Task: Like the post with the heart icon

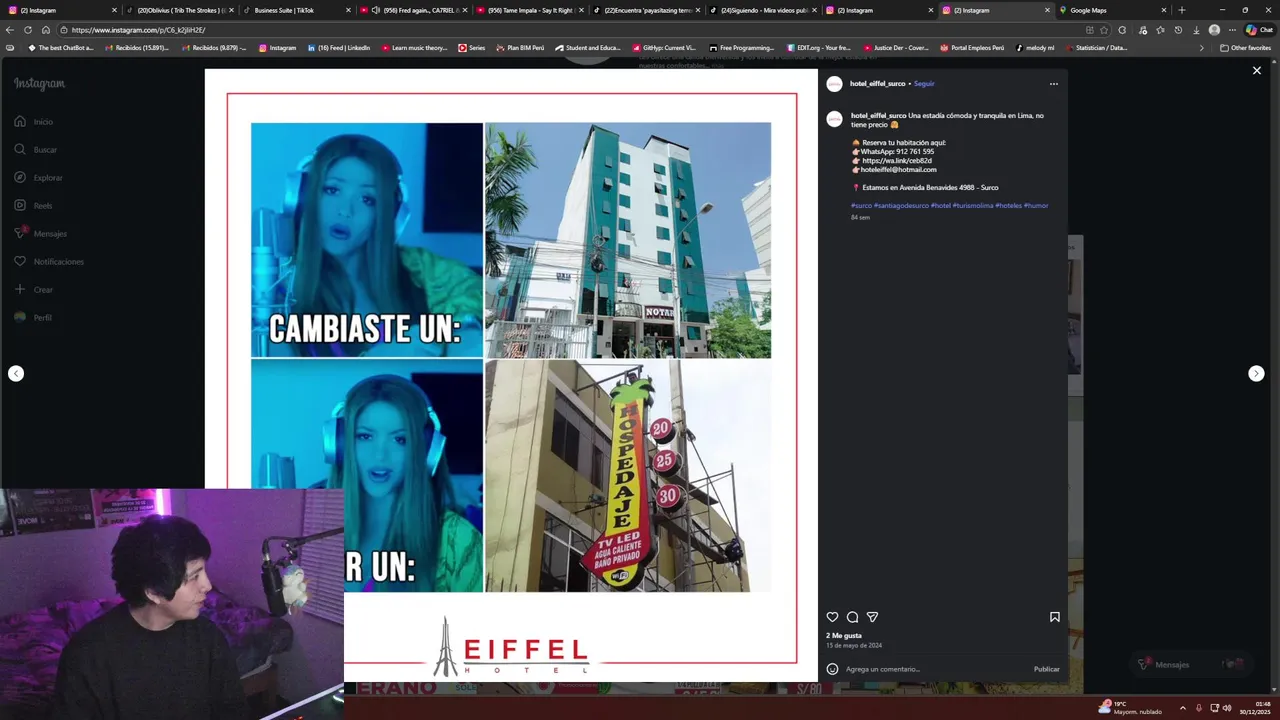Action: (832, 617)
